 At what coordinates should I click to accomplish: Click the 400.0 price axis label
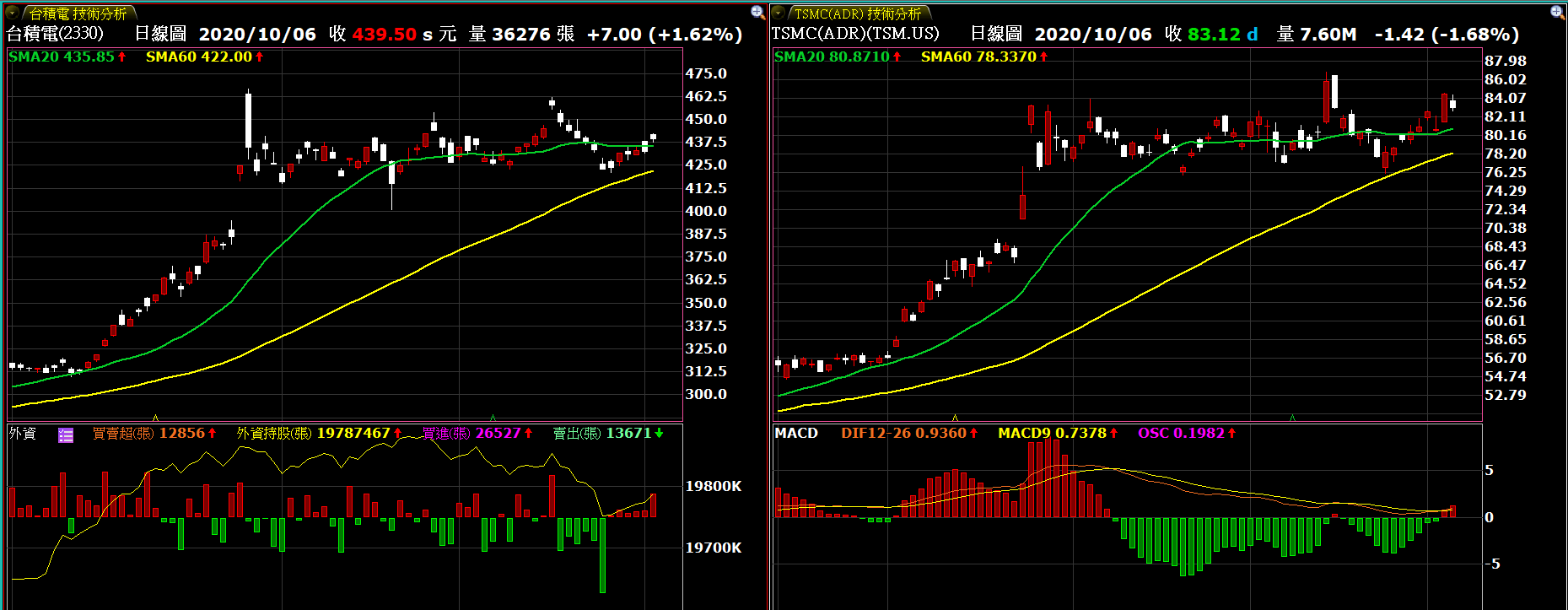point(706,212)
